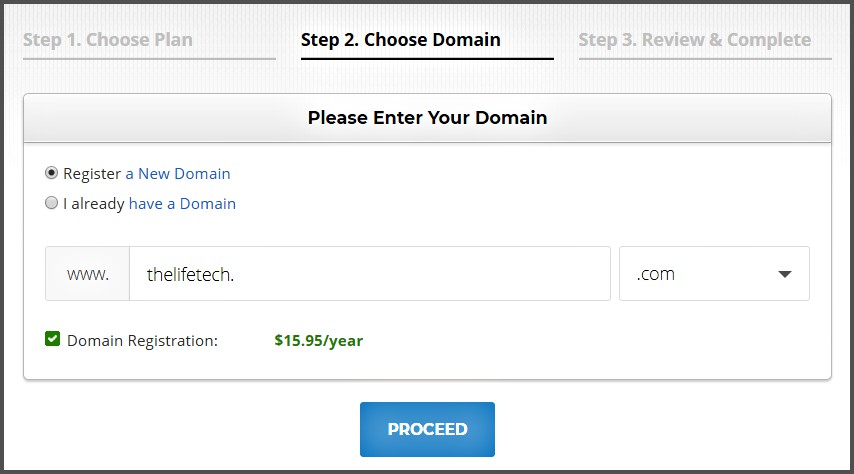
Task: Place cursor on "thelifetech." text
Action: point(190,275)
